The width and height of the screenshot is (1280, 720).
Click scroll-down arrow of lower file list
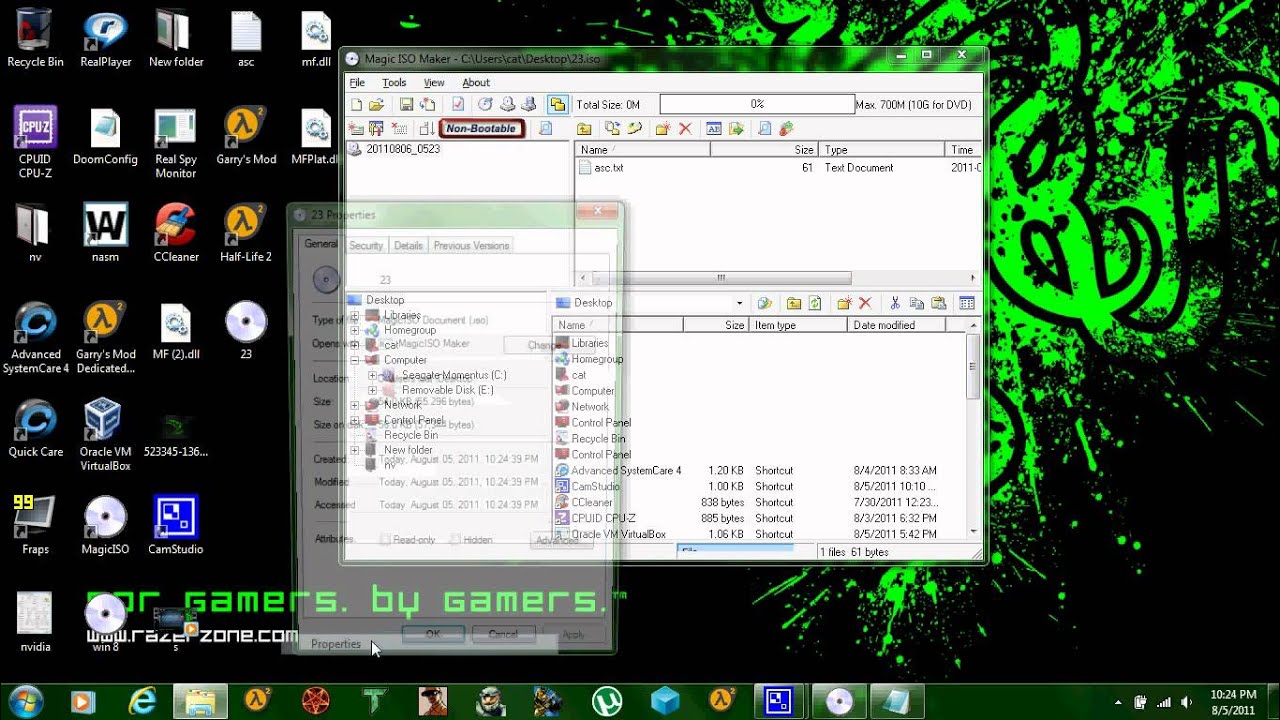pyautogui.click(x=973, y=531)
